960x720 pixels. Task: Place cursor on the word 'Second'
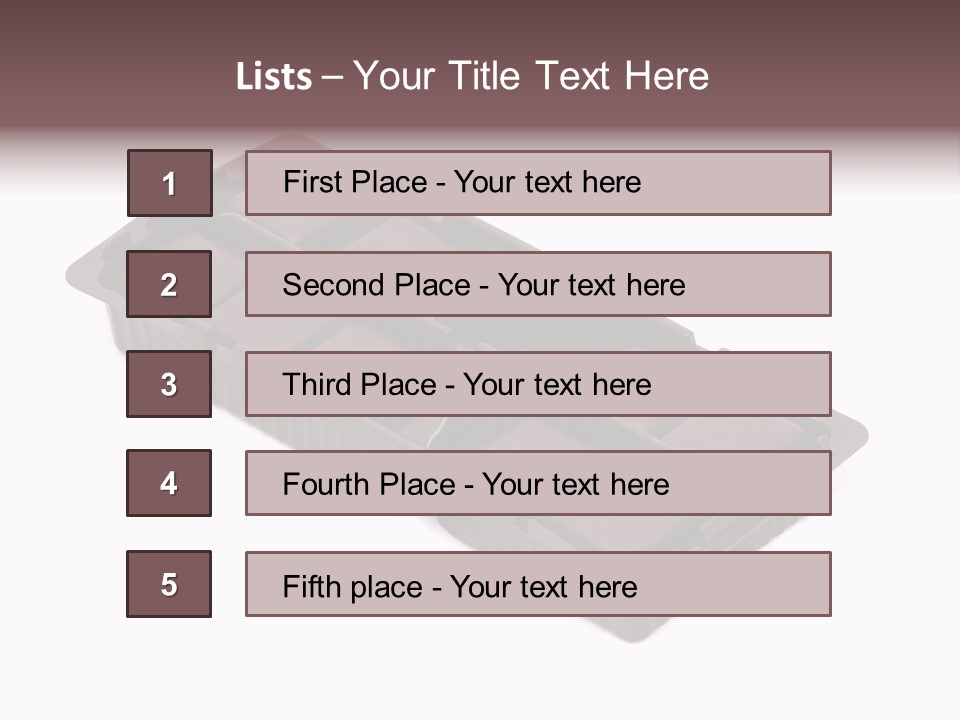[333, 285]
